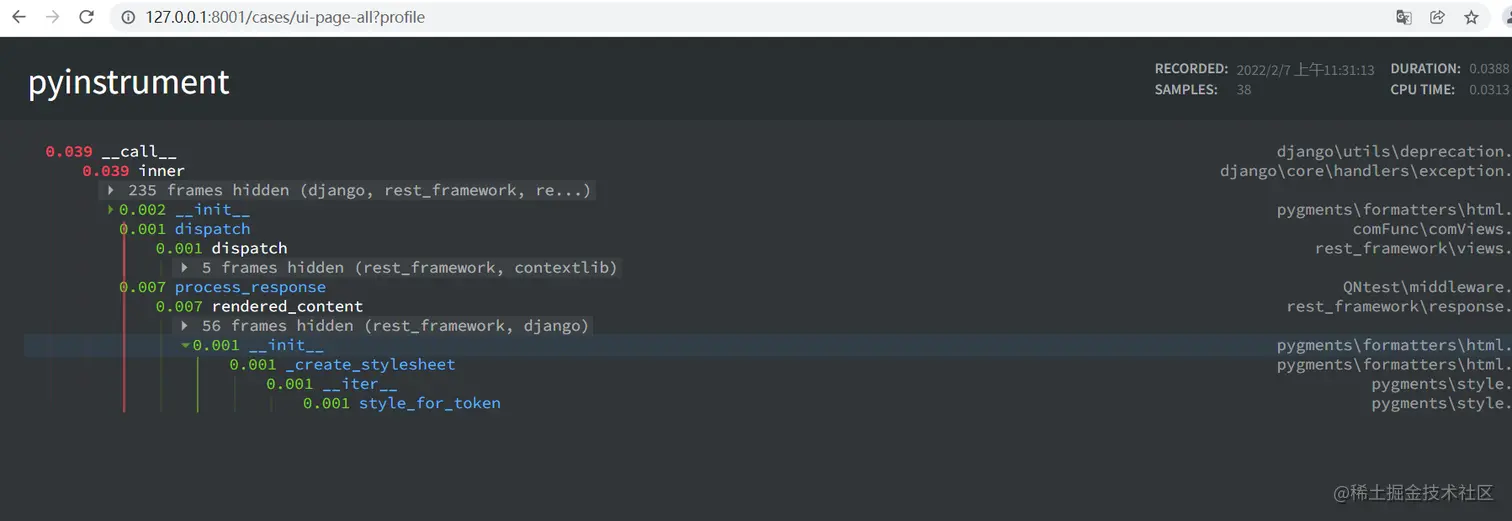View site information icon in address bar

(x=127, y=17)
